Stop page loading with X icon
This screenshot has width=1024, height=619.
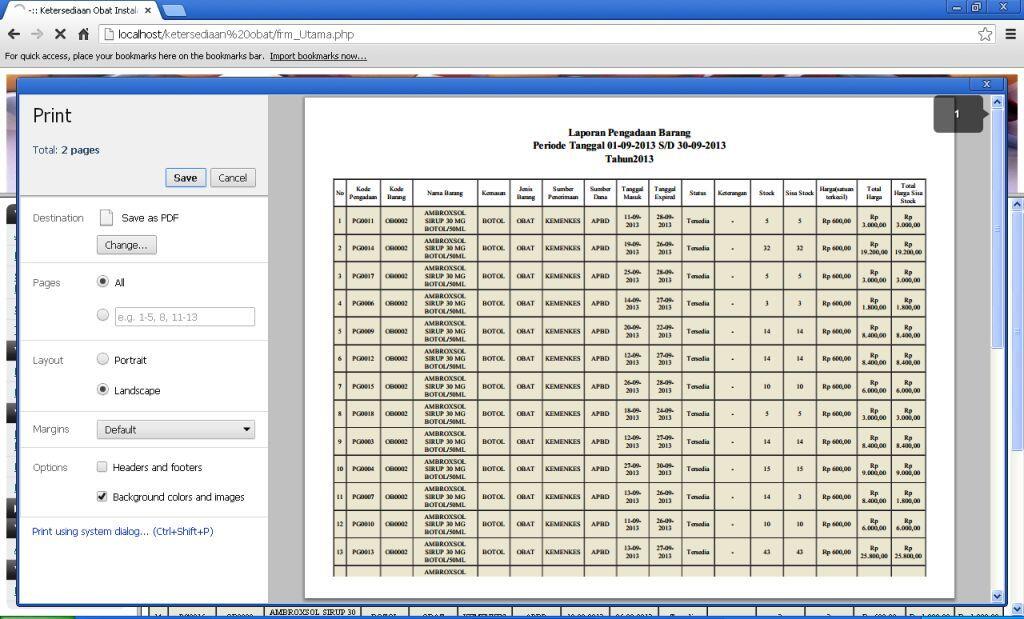[x=60, y=34]
